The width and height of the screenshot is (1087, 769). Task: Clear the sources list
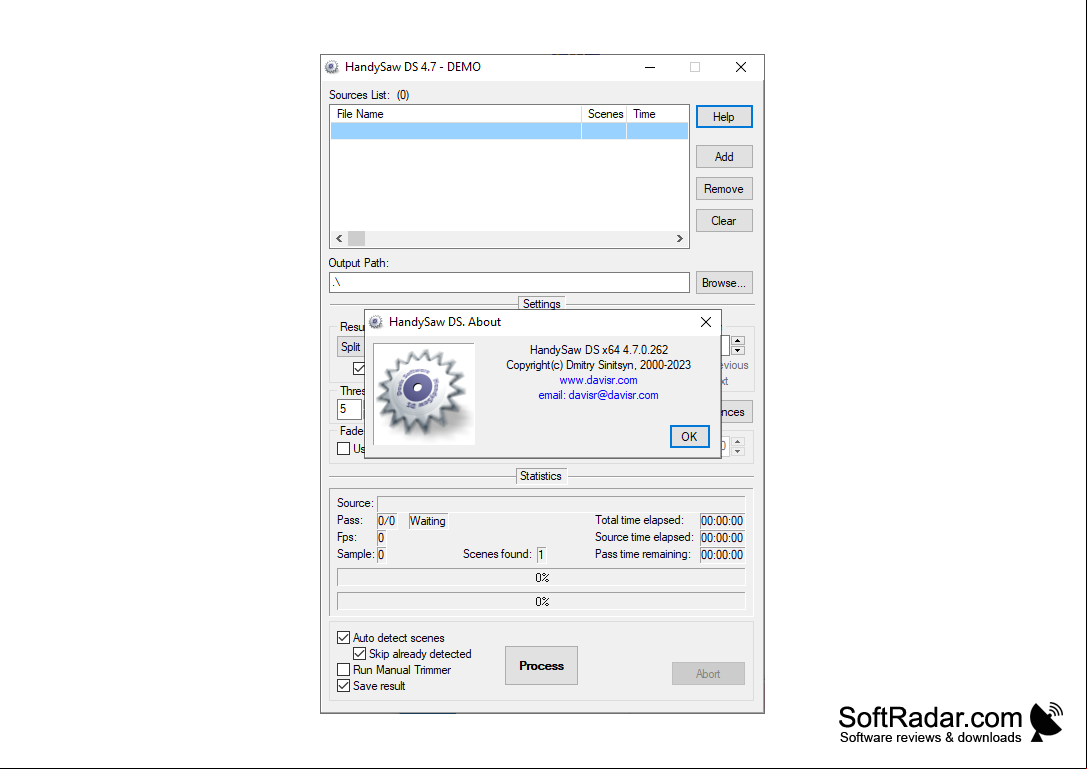click(724, 221)
